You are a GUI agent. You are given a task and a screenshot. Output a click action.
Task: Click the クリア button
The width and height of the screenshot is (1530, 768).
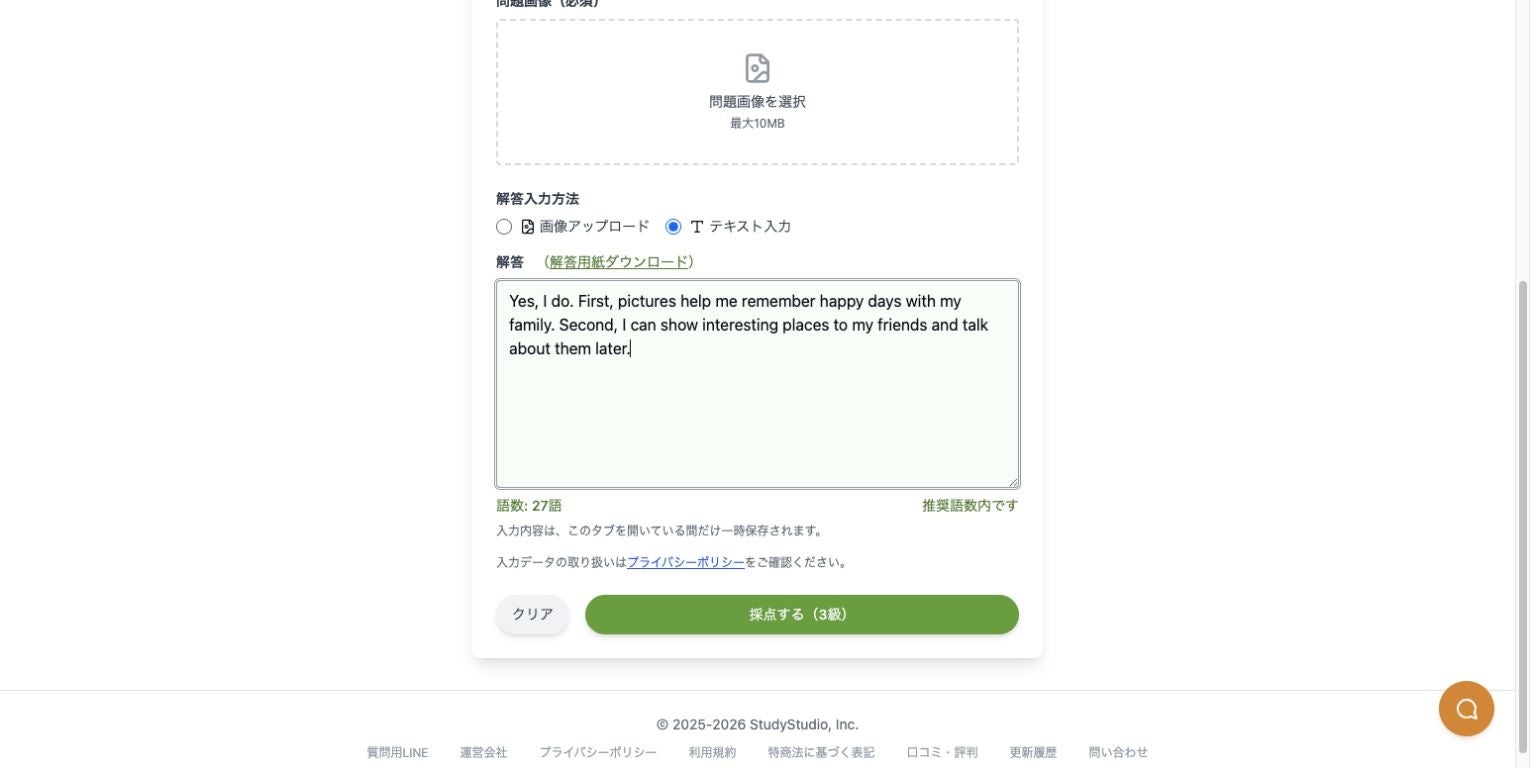click(x=533, y=614)
